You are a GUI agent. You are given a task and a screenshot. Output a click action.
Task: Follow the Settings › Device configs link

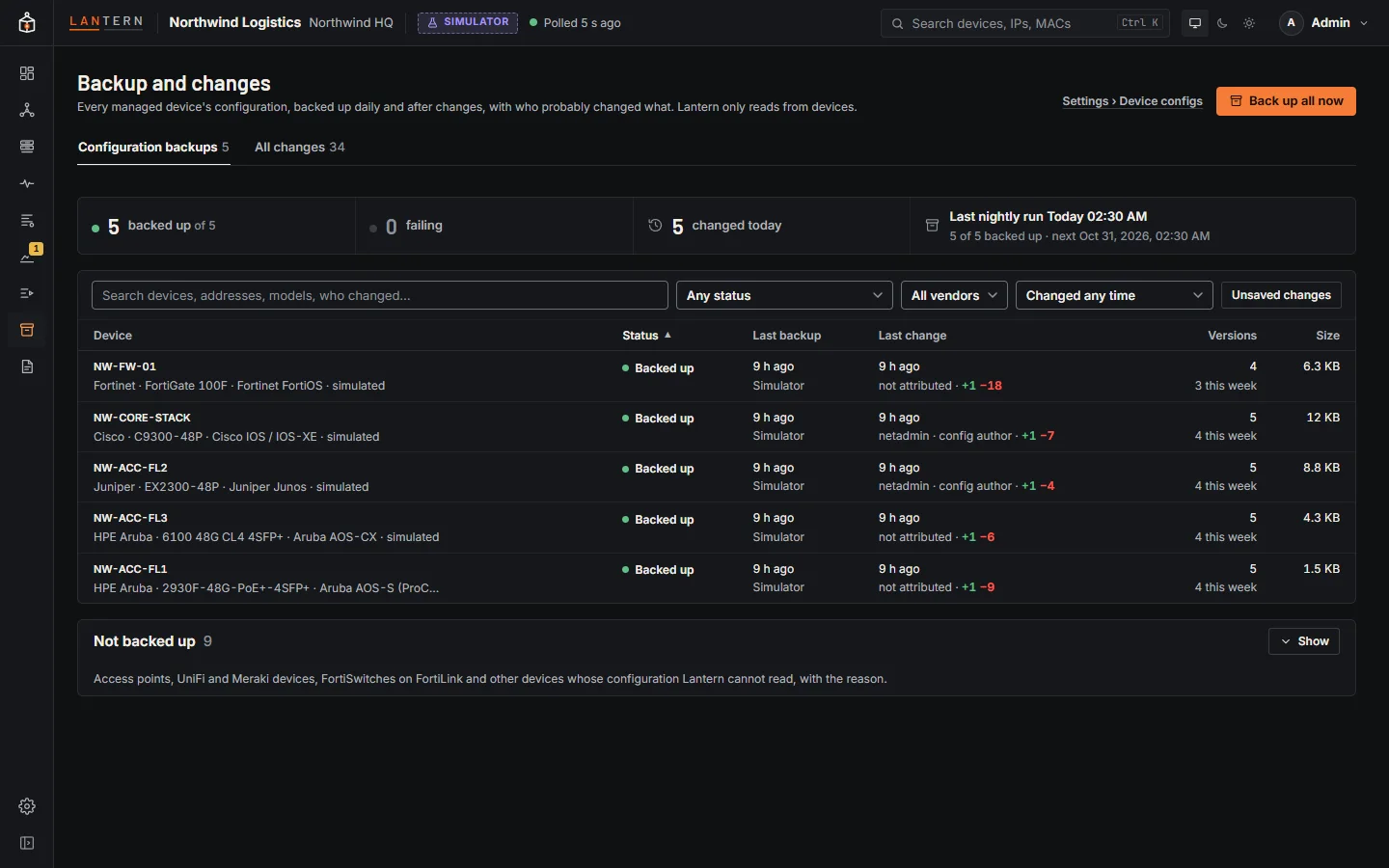click(1132, 101)
